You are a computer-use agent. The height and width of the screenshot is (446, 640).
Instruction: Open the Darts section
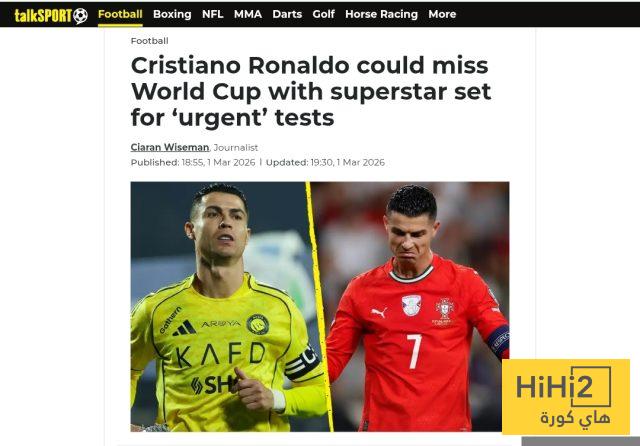287,14
